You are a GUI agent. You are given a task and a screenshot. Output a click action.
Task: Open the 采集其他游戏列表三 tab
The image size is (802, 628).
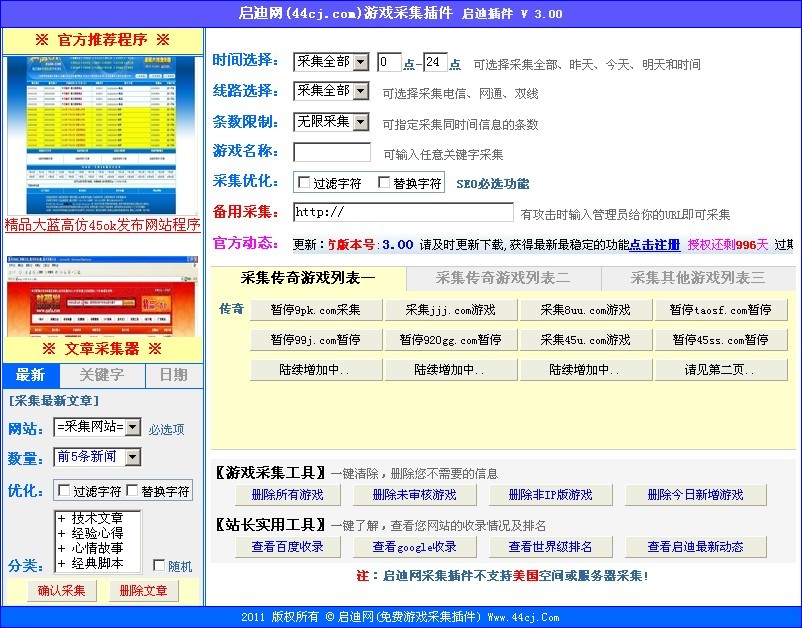click(699, 278)
